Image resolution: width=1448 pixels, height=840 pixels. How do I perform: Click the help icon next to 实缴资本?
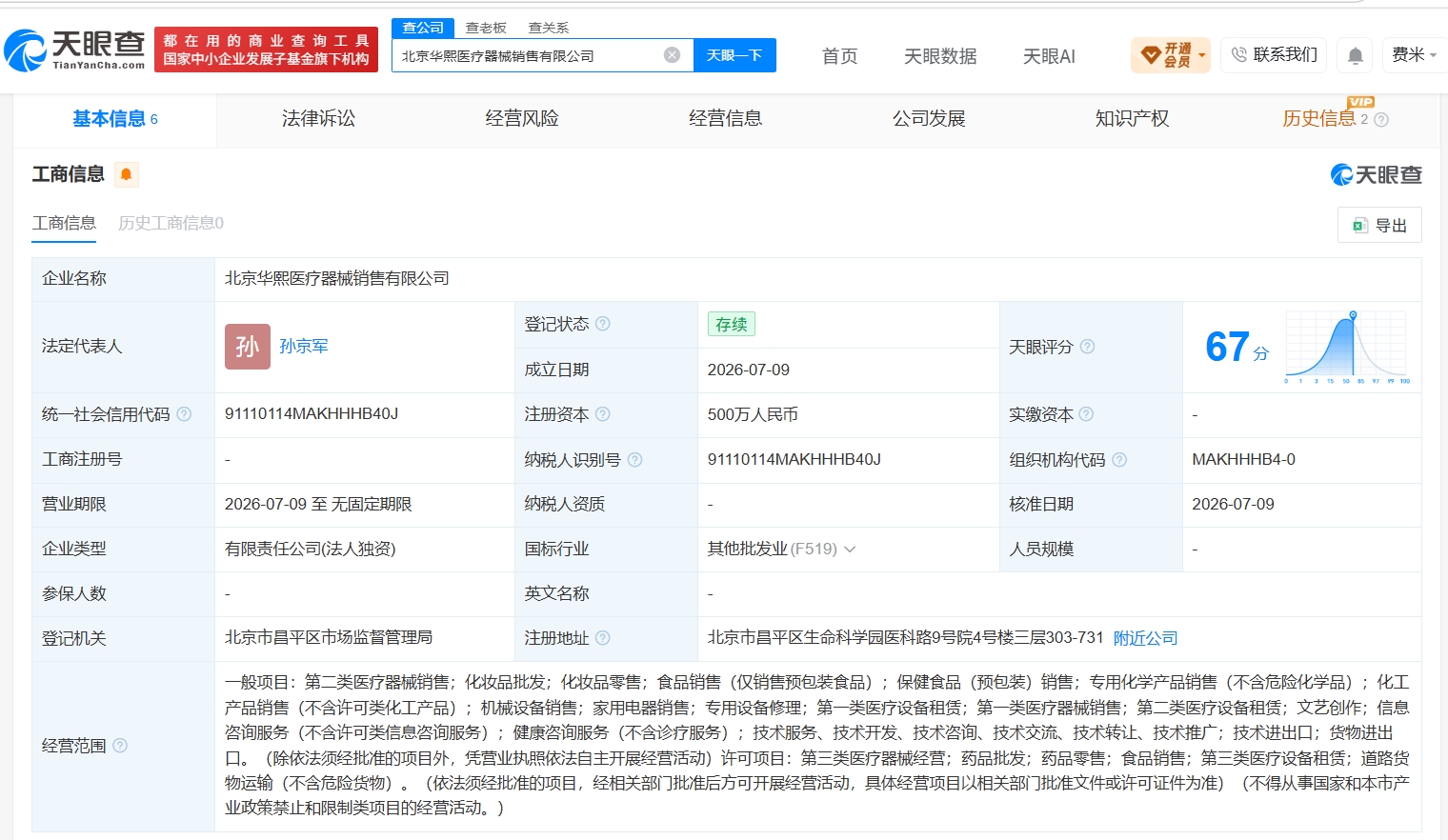[x=1086, y=414]
